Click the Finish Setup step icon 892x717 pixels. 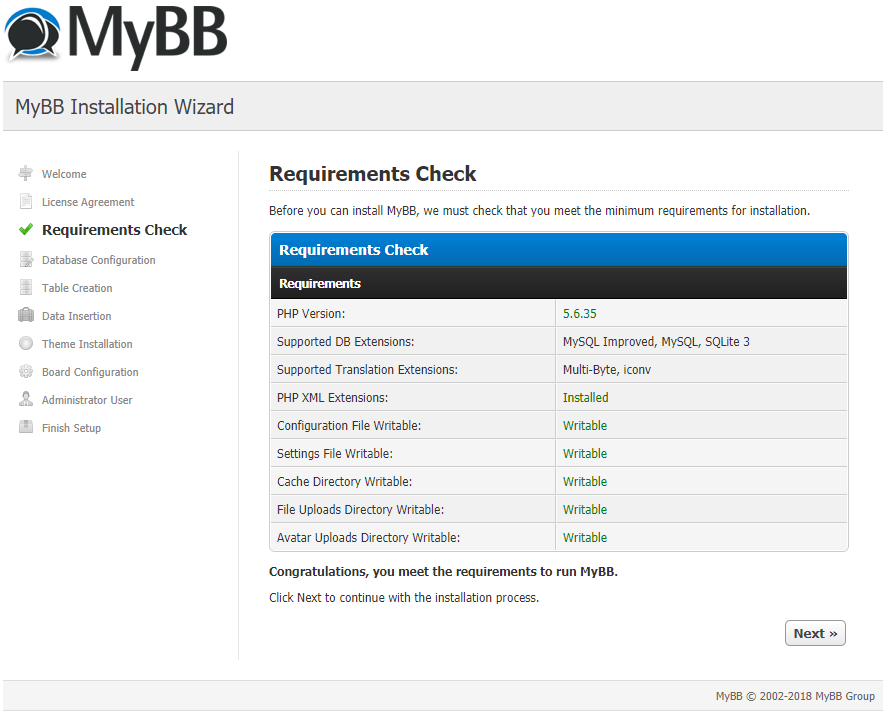point(26,428)
